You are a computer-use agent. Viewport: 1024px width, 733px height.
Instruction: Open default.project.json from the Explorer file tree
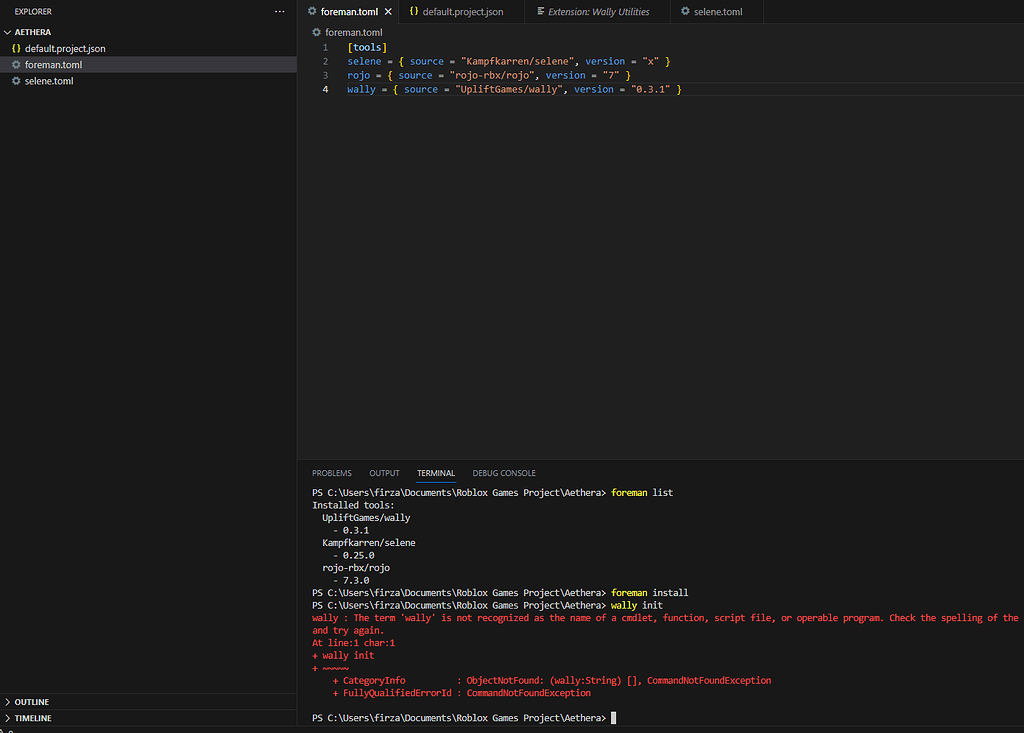(65, 48)
